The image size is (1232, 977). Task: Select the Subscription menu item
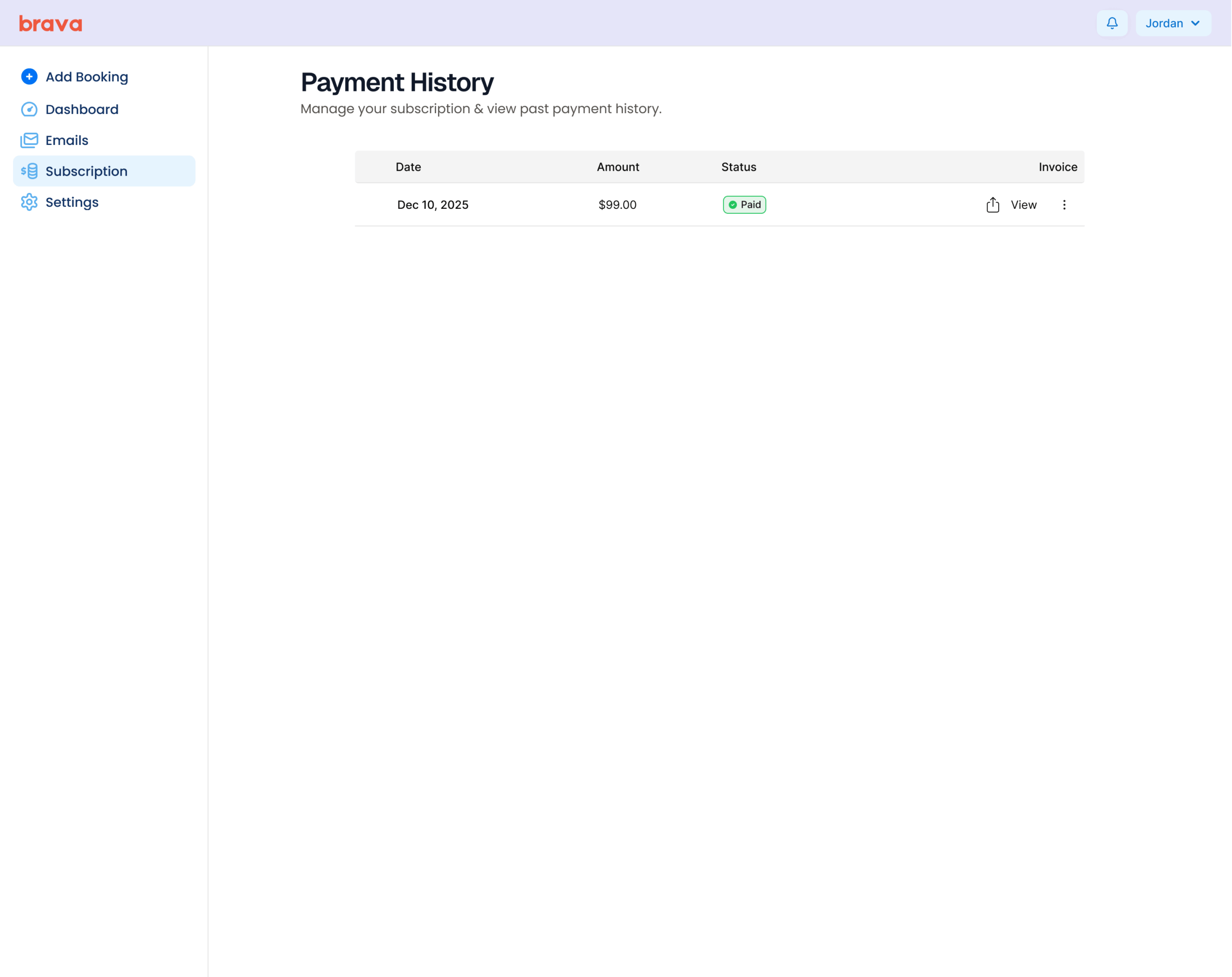coord(86,171)
